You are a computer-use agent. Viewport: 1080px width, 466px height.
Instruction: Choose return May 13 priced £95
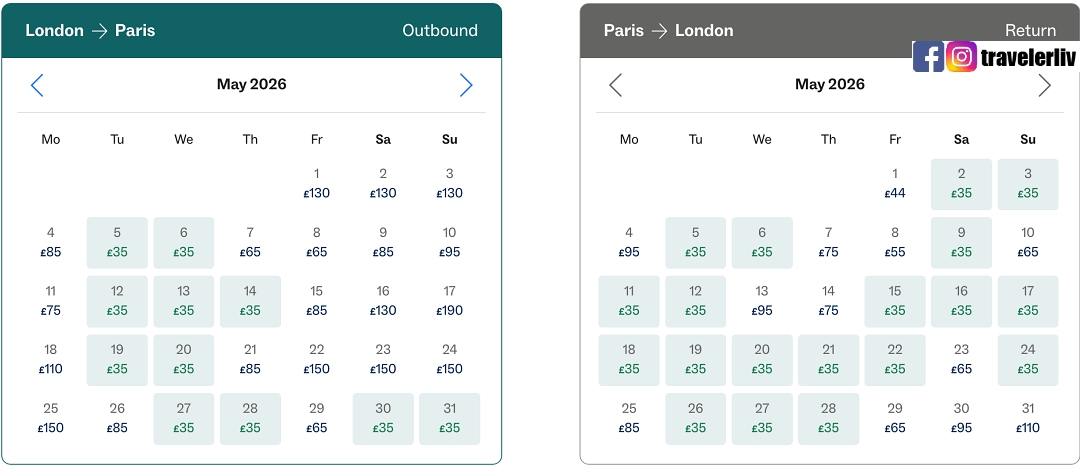pos(762,301)
